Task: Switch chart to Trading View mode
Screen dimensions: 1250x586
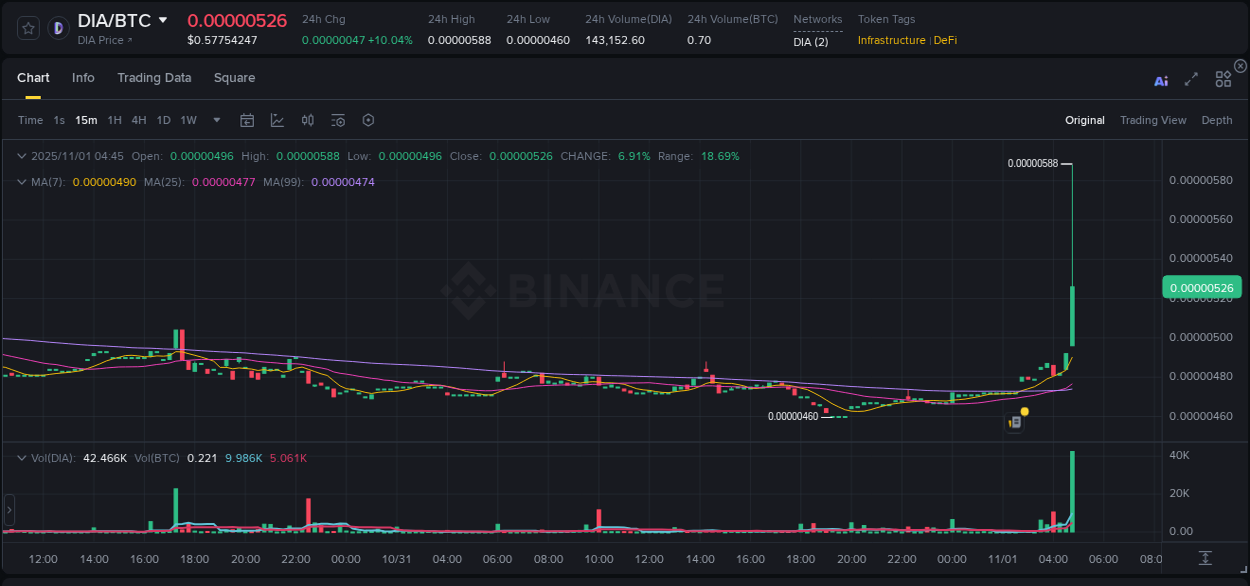Action: pos(1153,120)
